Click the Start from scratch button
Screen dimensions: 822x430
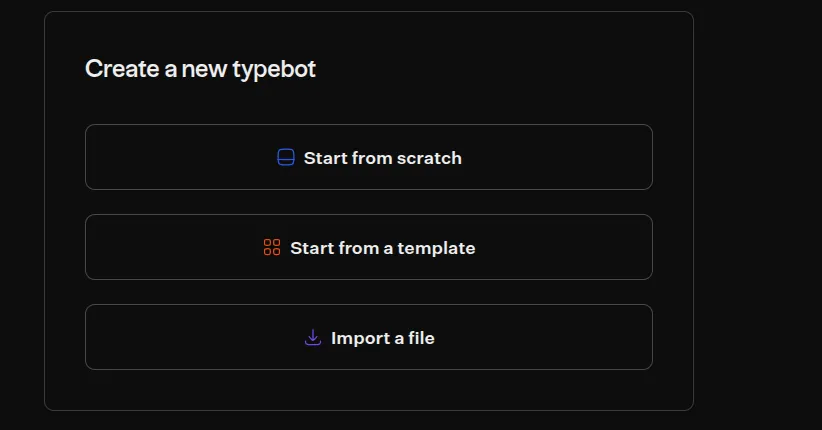click(369, 157)
